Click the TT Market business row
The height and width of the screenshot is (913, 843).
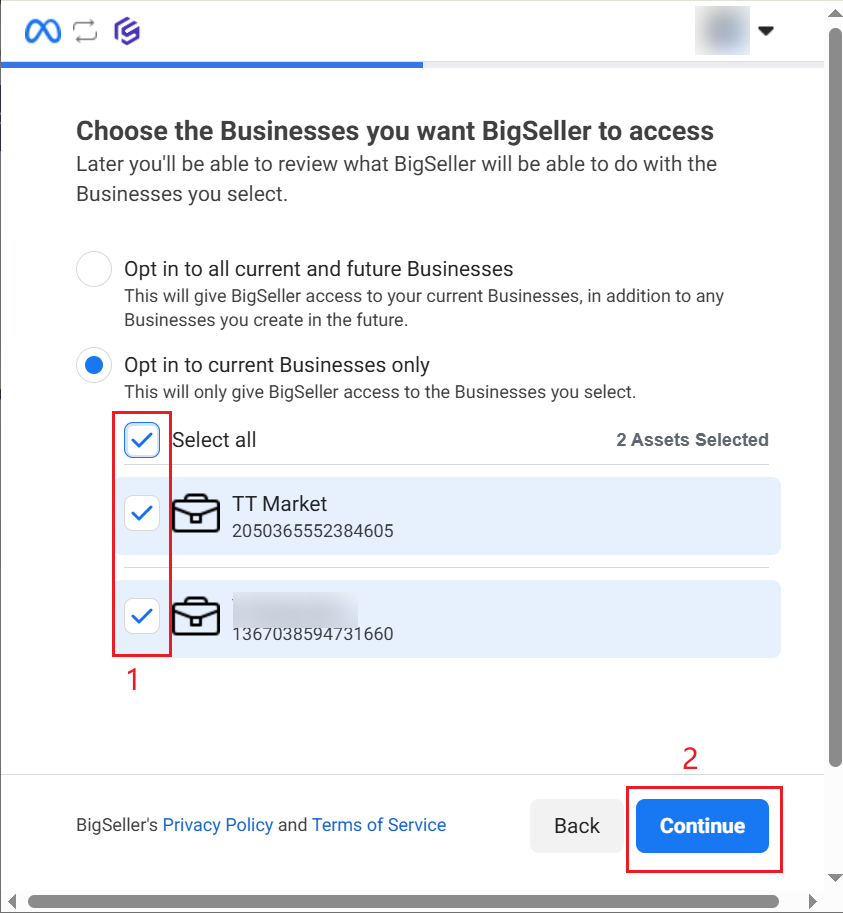tap(500, 515)
